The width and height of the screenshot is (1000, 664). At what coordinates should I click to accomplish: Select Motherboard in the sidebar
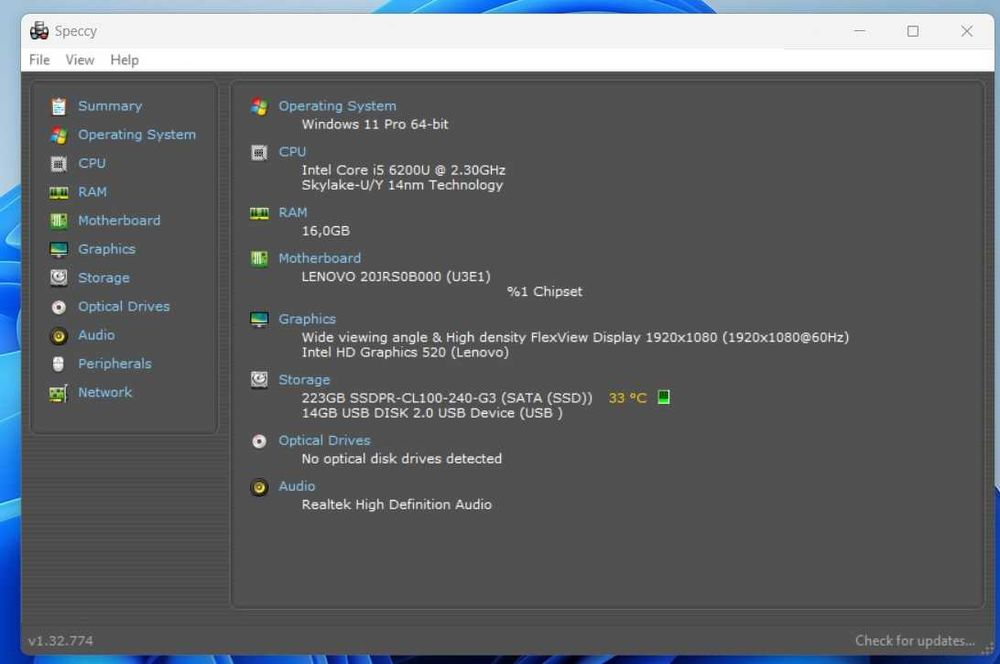pos(119,221)
